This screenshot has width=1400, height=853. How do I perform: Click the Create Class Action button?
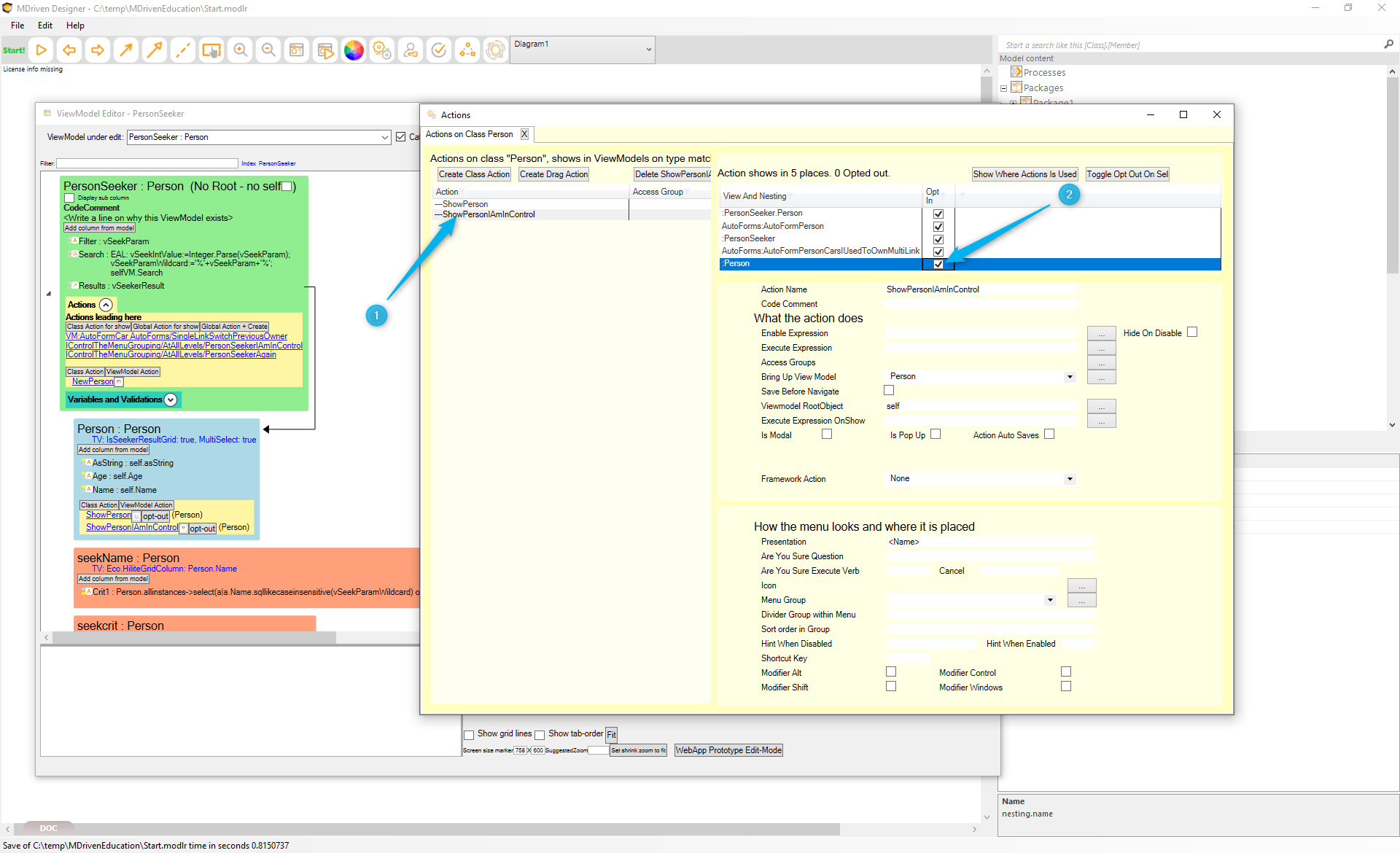pyautogui.click(x=474, y=174)
